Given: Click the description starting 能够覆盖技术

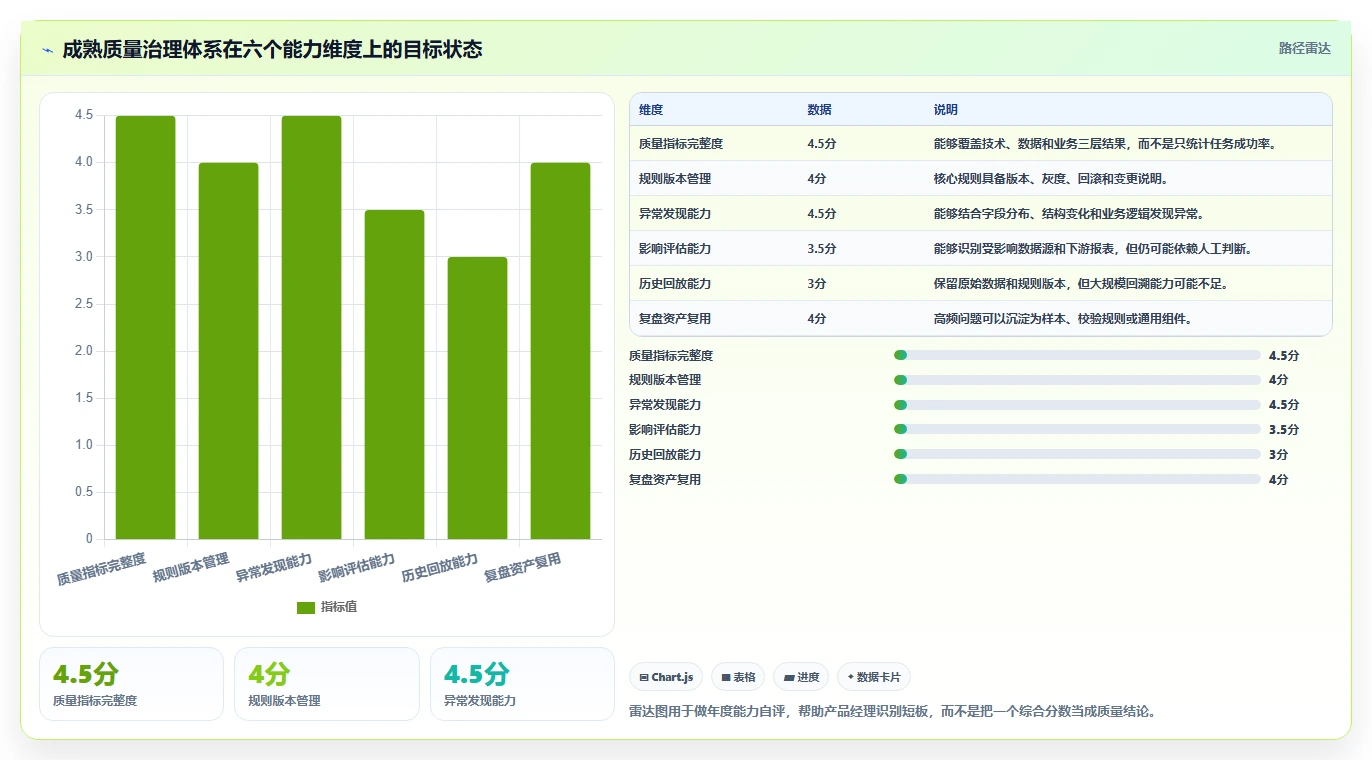Looking at the screenshot, I should 1107,144.
